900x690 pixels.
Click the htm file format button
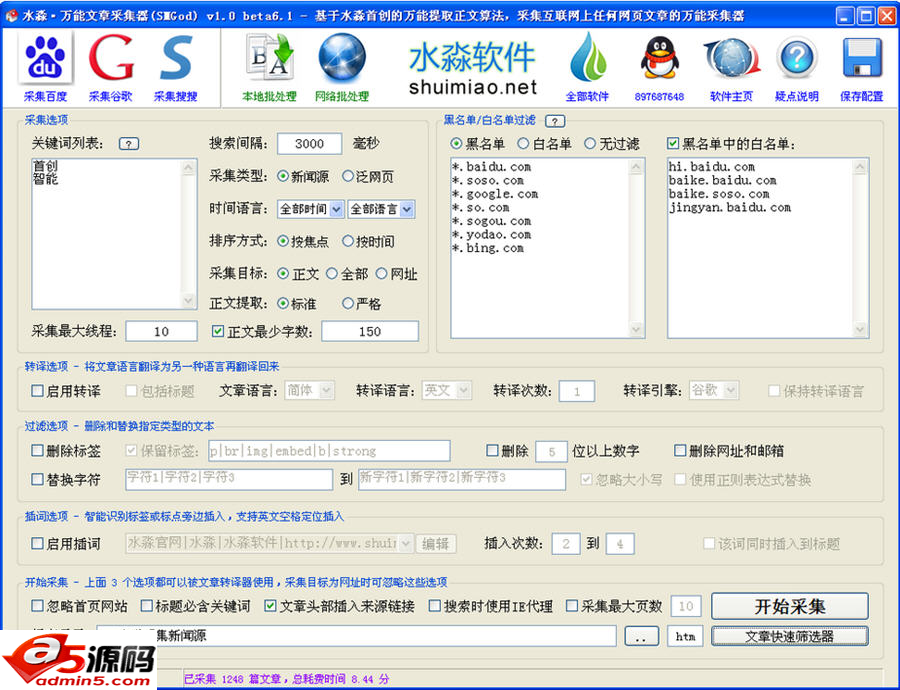click(685, 636)
